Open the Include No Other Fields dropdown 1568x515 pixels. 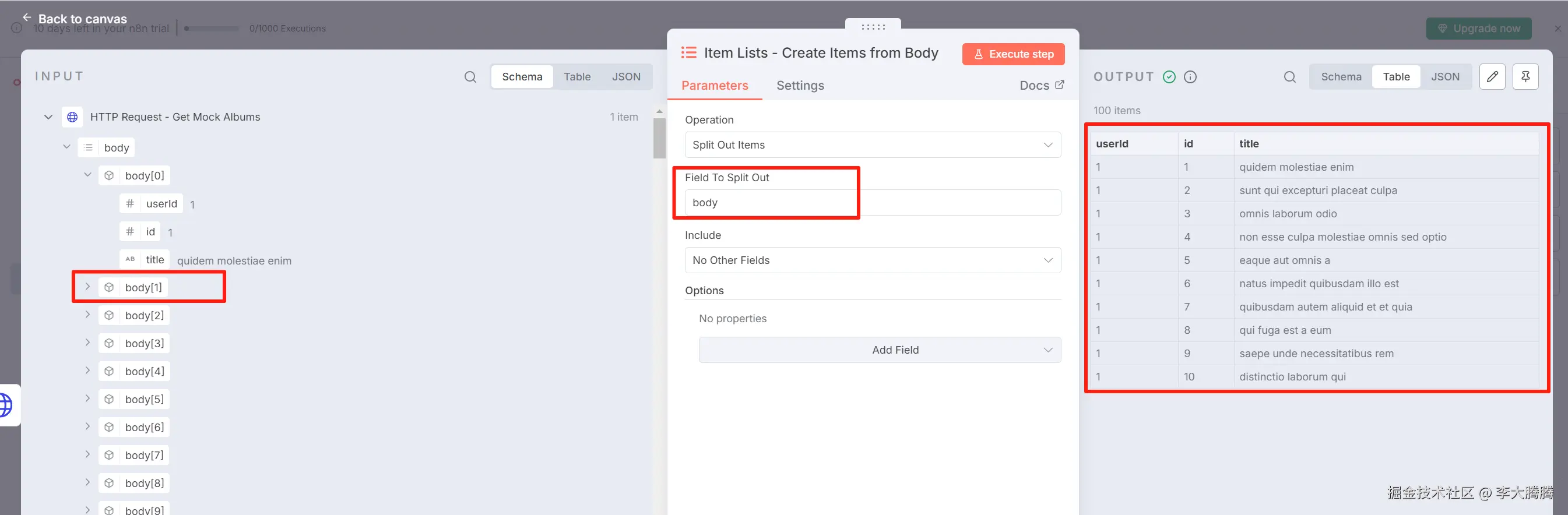click(x=872, y=260)
